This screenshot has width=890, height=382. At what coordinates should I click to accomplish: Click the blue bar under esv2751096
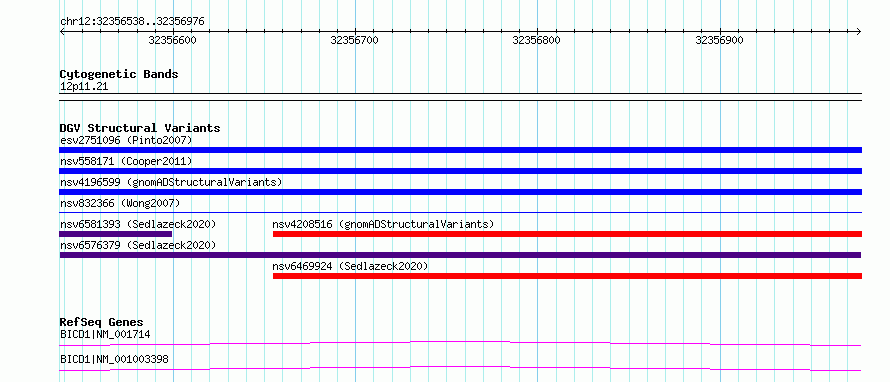coord(460,150)
